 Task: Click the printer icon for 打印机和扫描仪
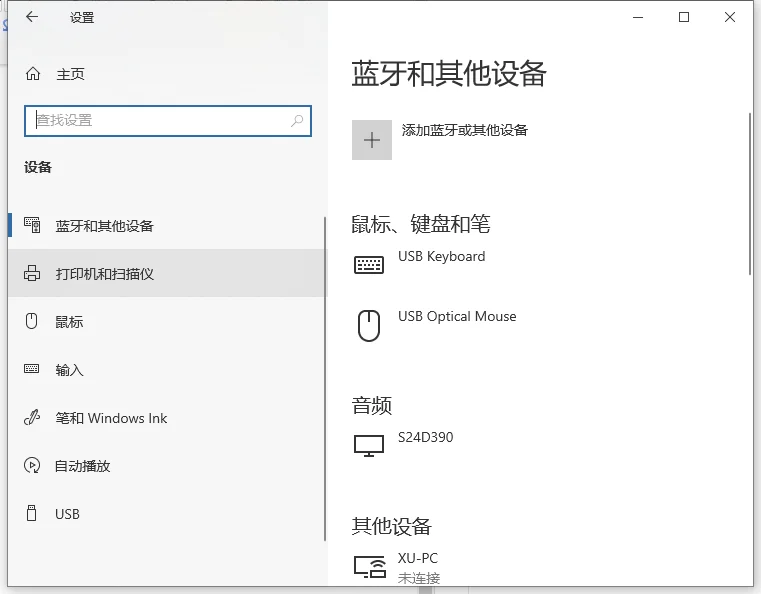click(x=32, y=273)
